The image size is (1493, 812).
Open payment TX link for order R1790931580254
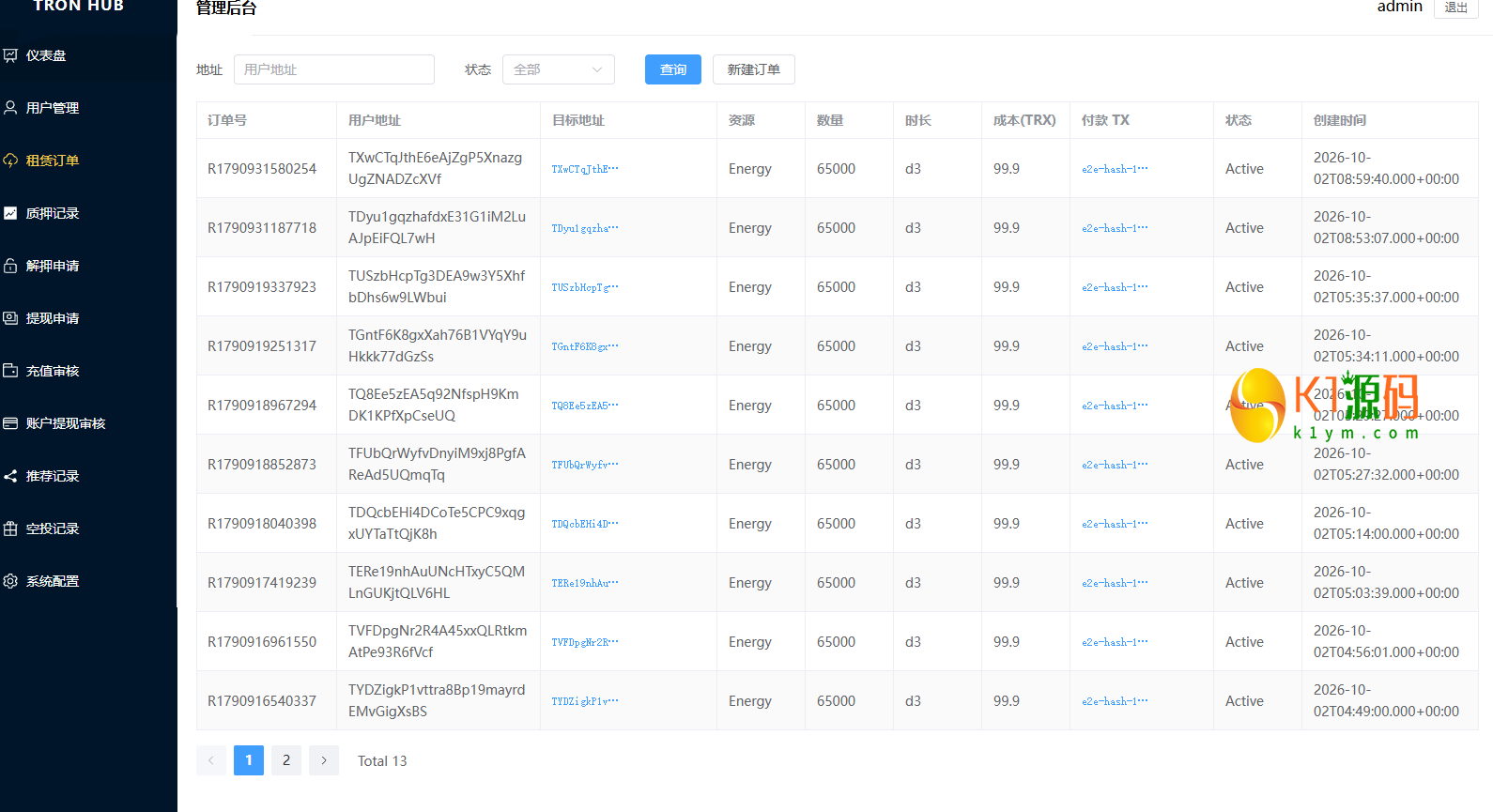(1115, 169)
